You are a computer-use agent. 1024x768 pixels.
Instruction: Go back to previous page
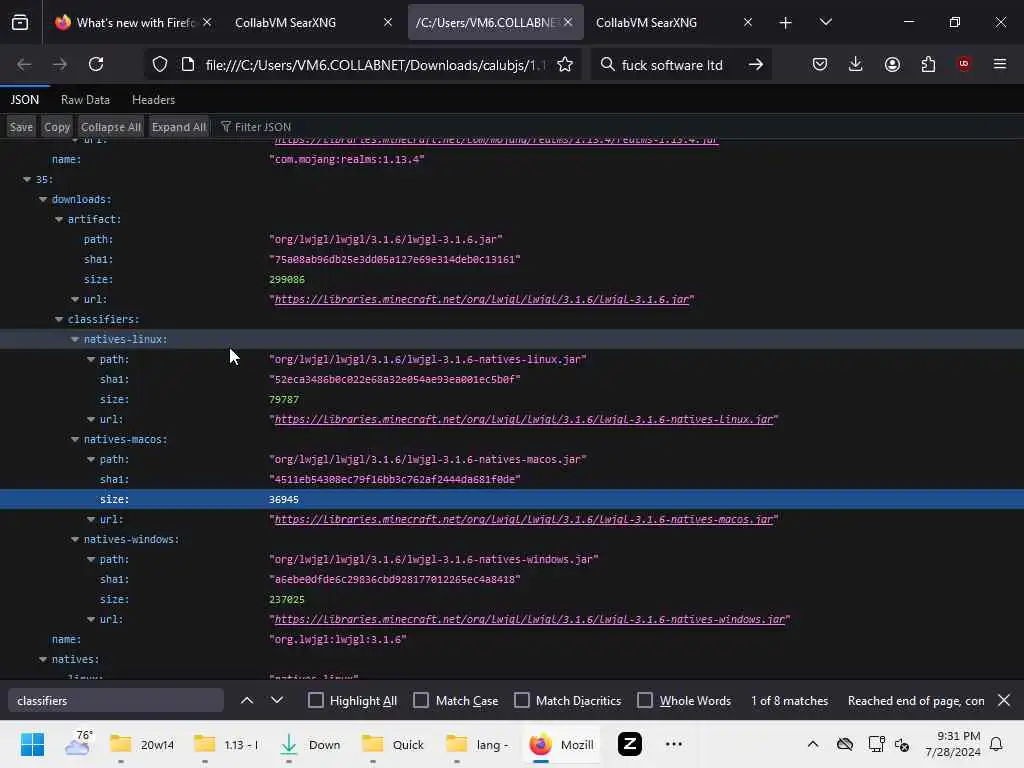click(x=24, y=64)
